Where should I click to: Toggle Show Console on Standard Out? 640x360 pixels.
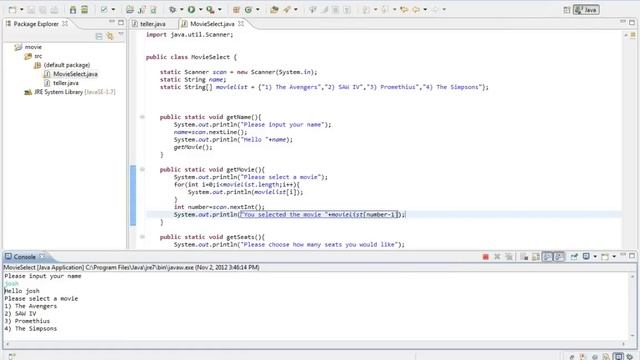point(547,257)
